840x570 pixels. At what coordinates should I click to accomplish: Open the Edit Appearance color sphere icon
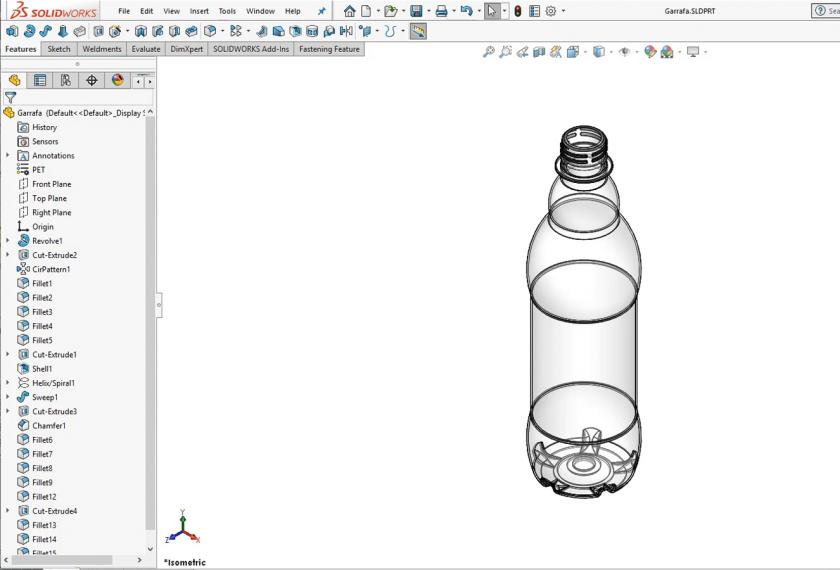650,52
